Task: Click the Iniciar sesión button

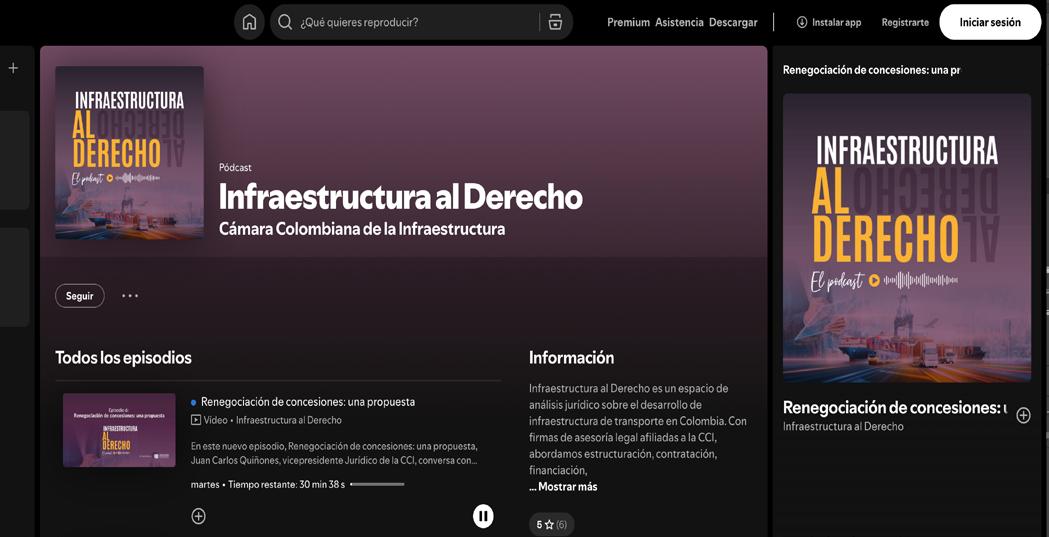Action: click(990, 22)
